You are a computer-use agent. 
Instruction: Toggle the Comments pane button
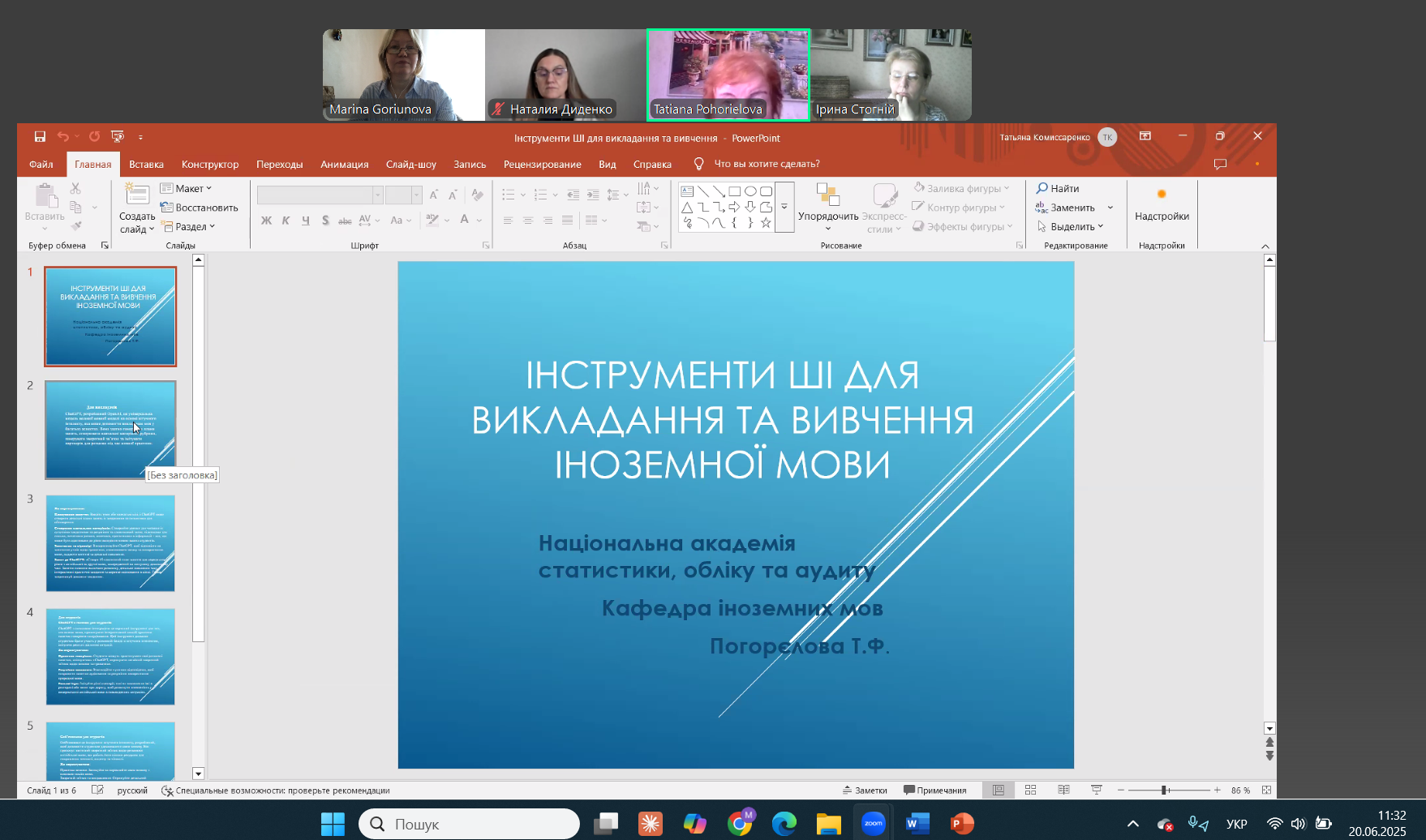pos(934,790)
